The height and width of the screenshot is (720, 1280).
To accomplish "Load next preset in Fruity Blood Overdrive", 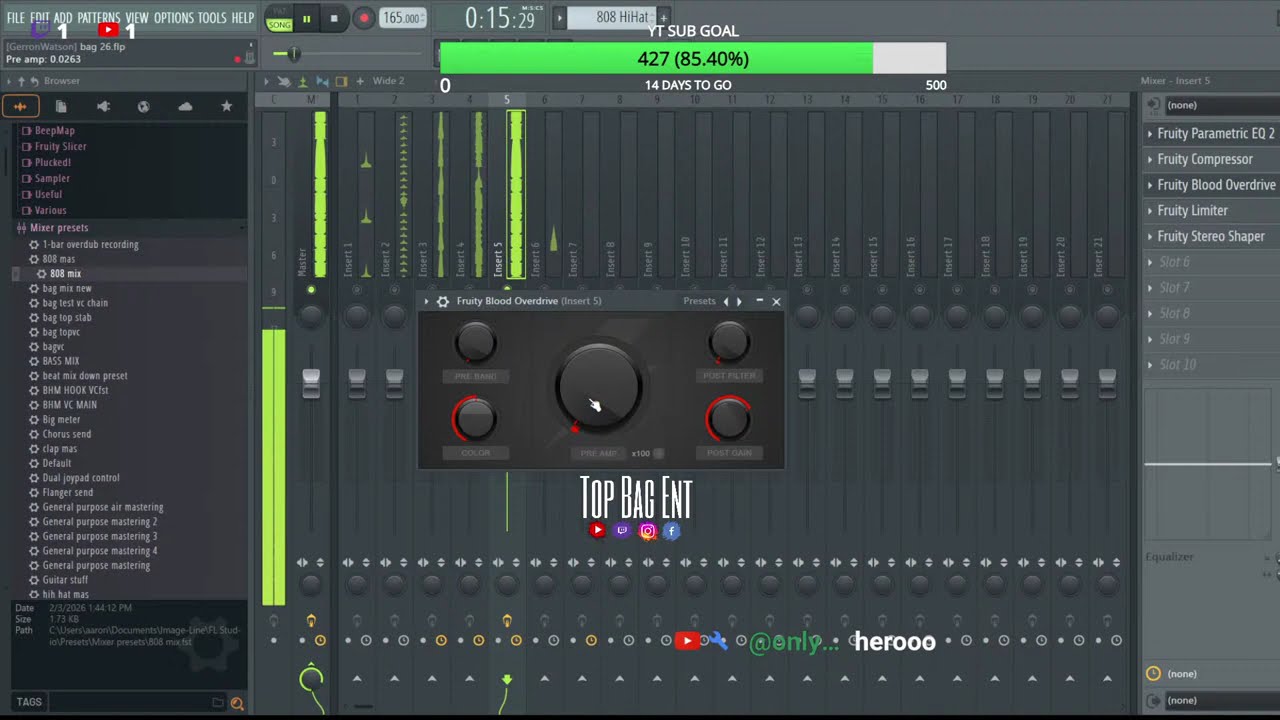I will (x=739, y=301).
